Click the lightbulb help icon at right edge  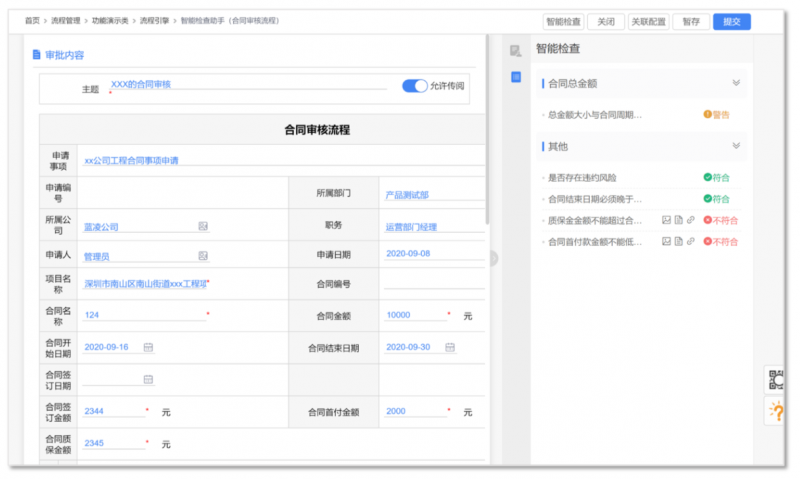(x=775, y=410)
